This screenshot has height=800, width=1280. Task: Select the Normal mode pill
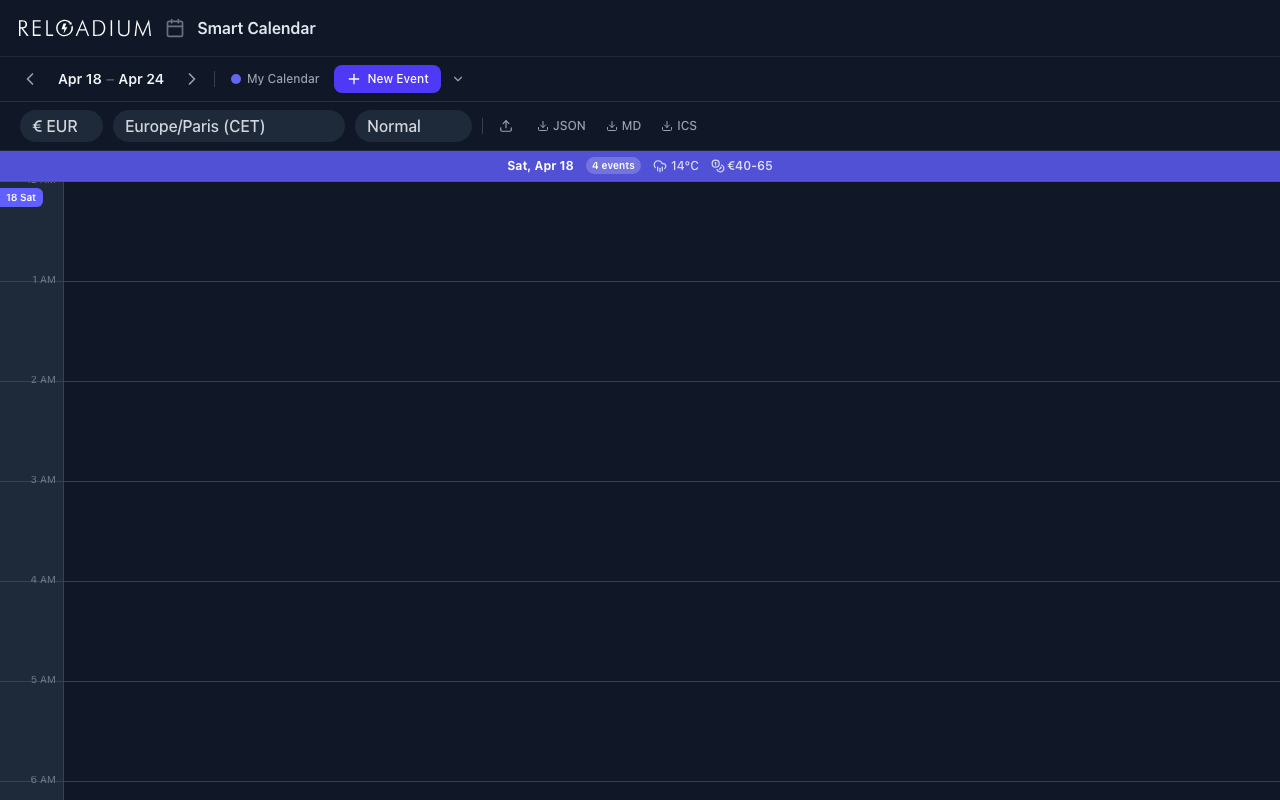click(413, 126)
